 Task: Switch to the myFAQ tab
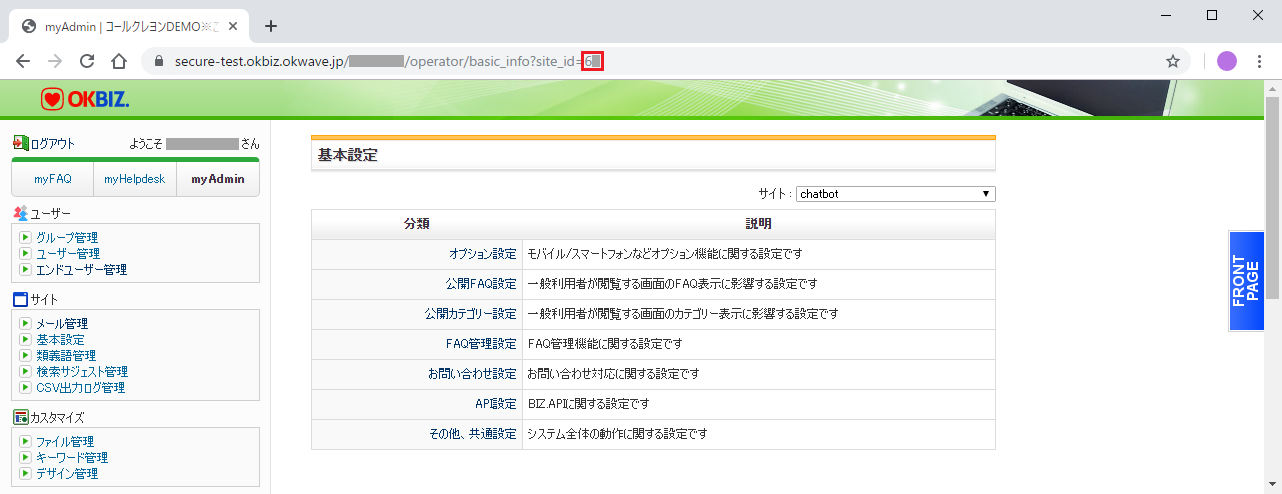[x=53, y=179]
